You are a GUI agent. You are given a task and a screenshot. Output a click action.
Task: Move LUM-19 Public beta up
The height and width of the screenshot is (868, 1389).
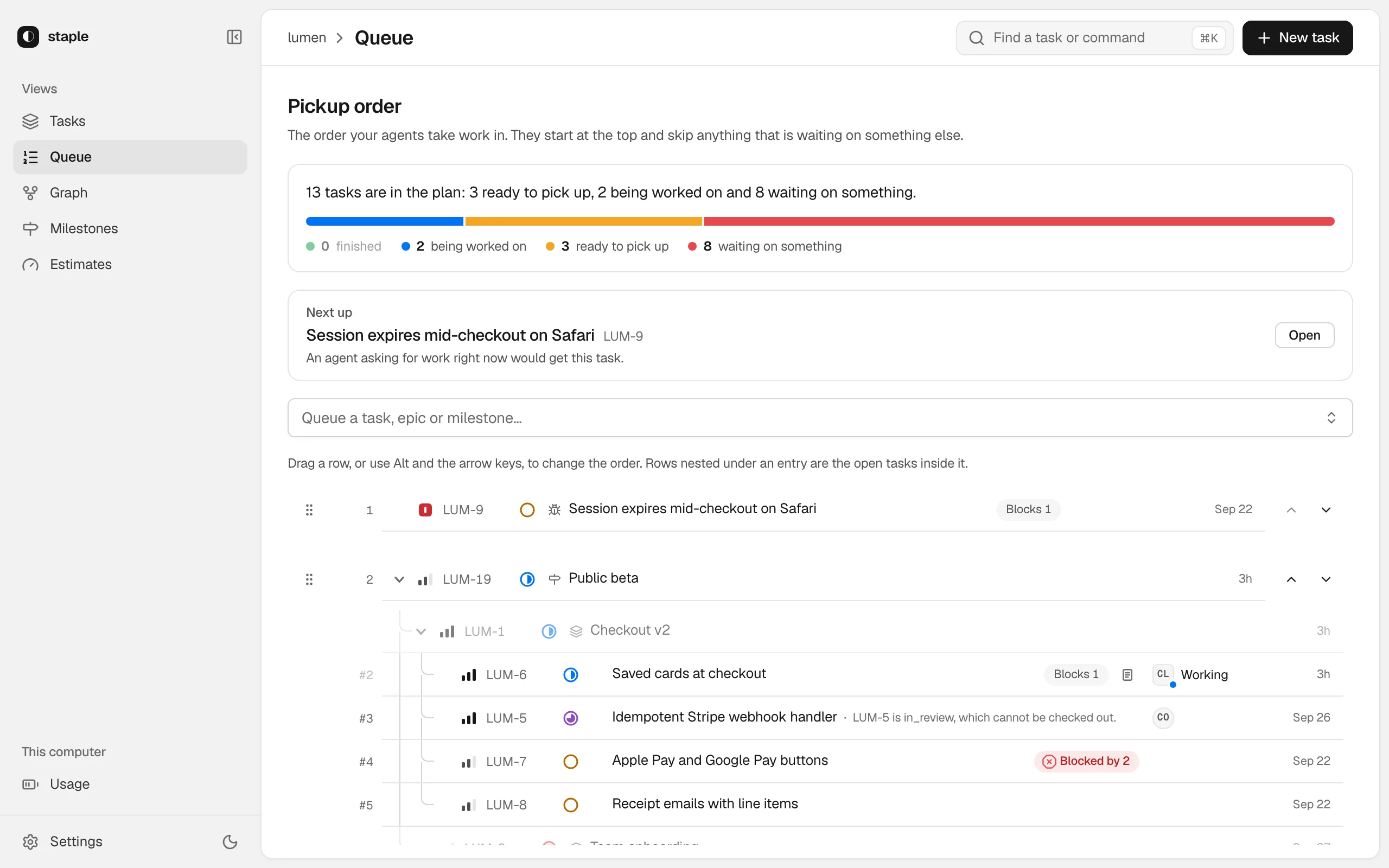[1291, 579]
